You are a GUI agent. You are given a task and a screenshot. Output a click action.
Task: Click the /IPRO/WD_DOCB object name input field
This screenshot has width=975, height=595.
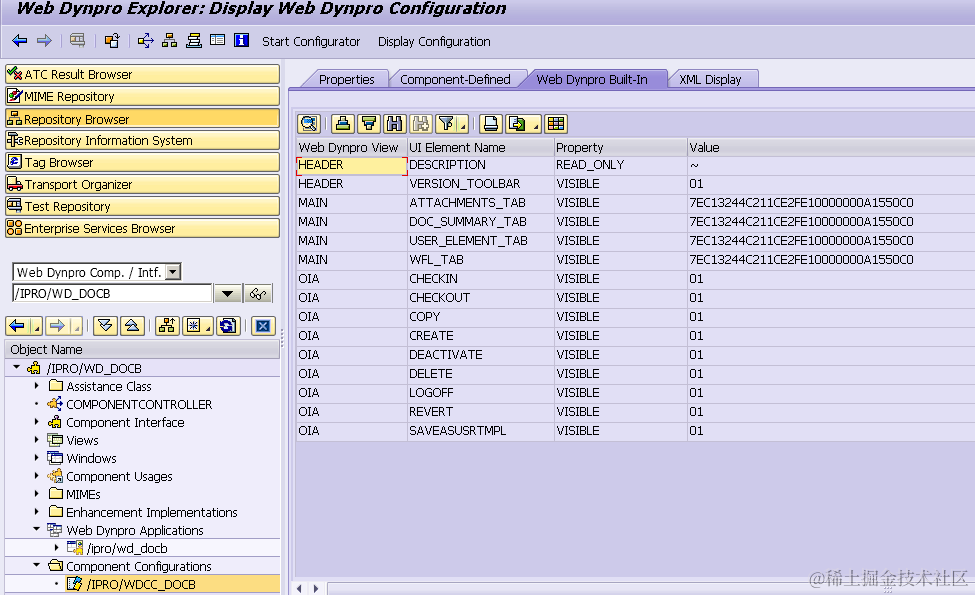113,293
